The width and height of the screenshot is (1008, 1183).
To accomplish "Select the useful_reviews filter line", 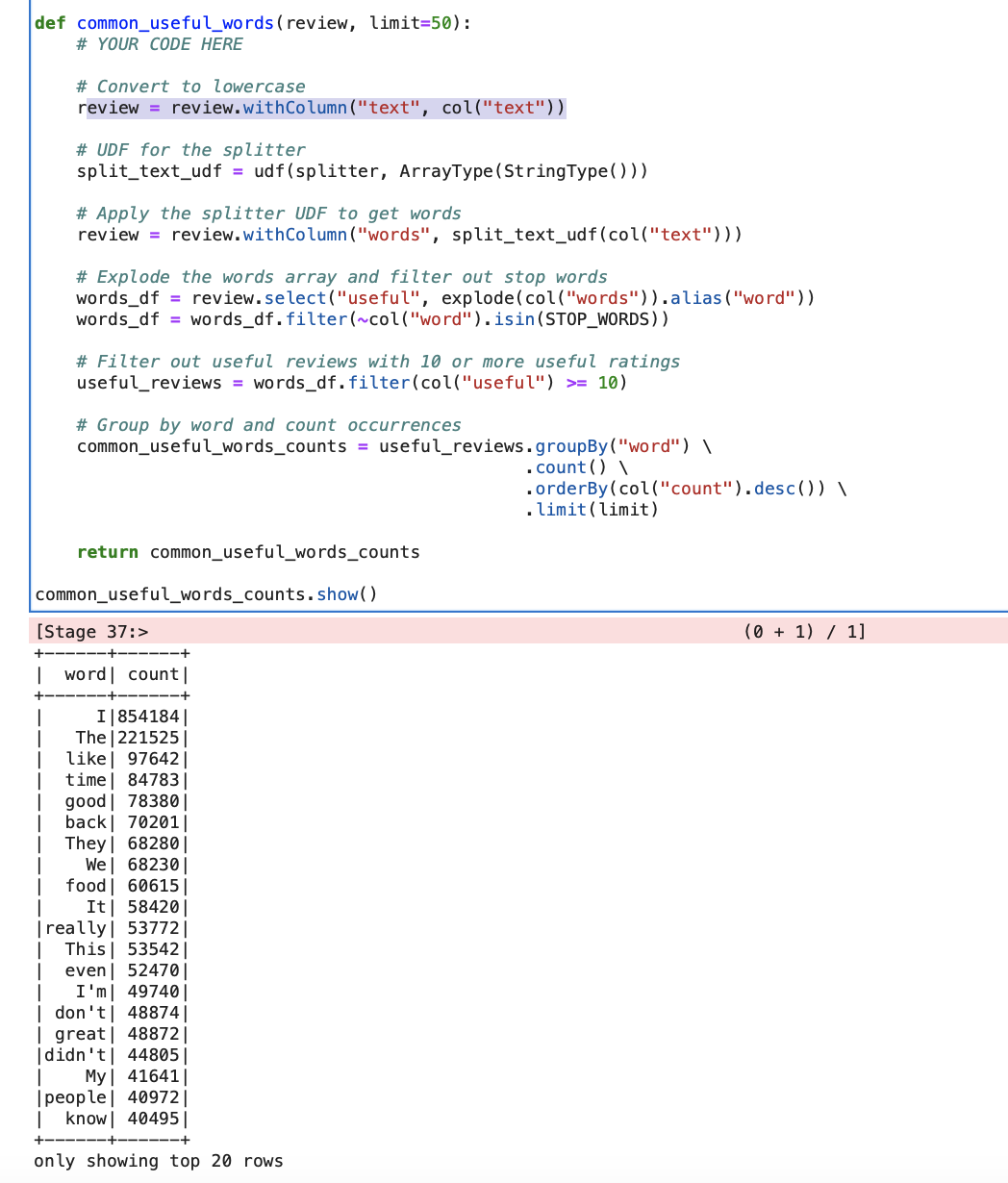I will (x=351, y=382).
